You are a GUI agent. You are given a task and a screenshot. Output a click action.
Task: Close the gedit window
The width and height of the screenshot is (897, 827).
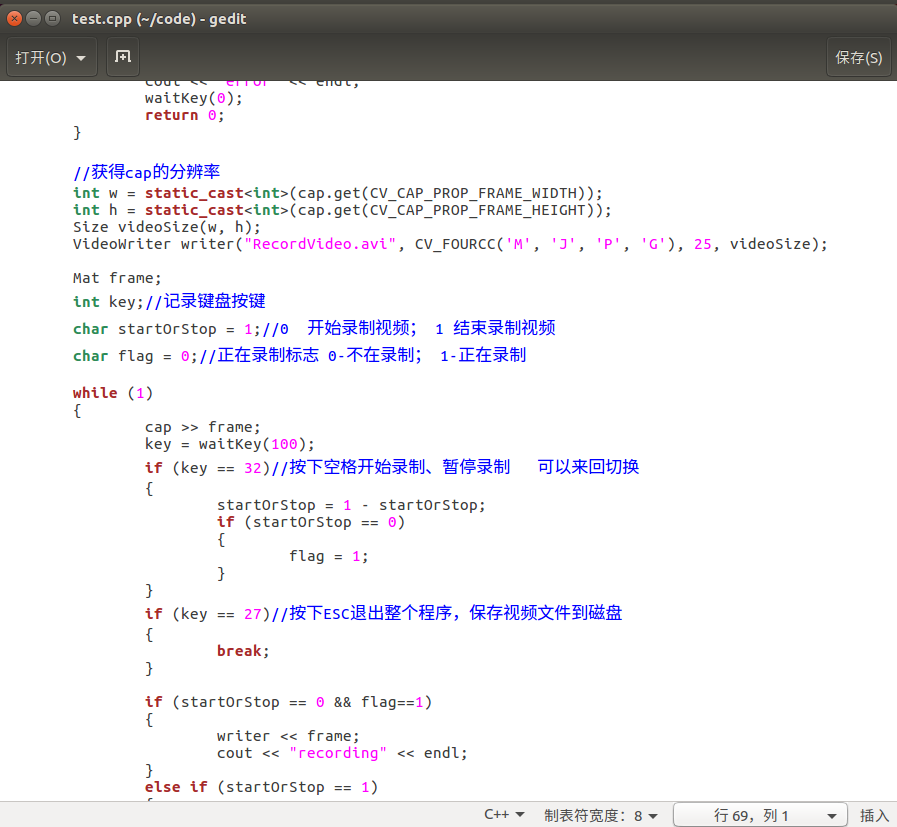tap(14, 19)
